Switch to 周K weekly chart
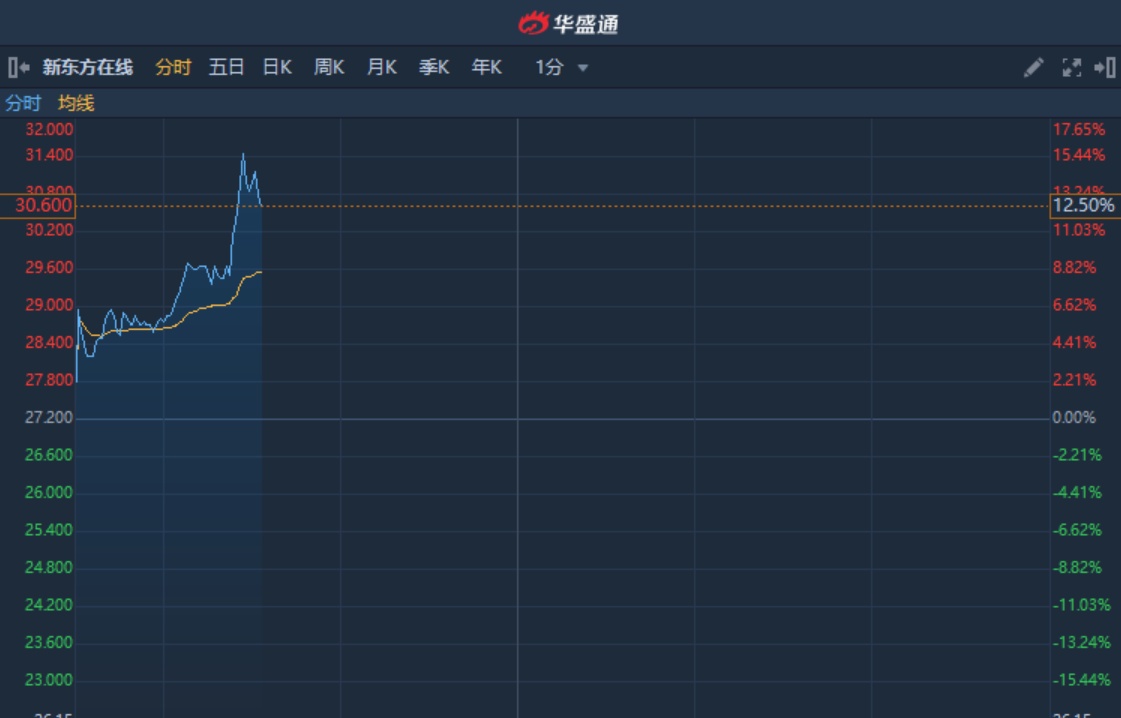 pyautogui.click(x=329, y=68)
